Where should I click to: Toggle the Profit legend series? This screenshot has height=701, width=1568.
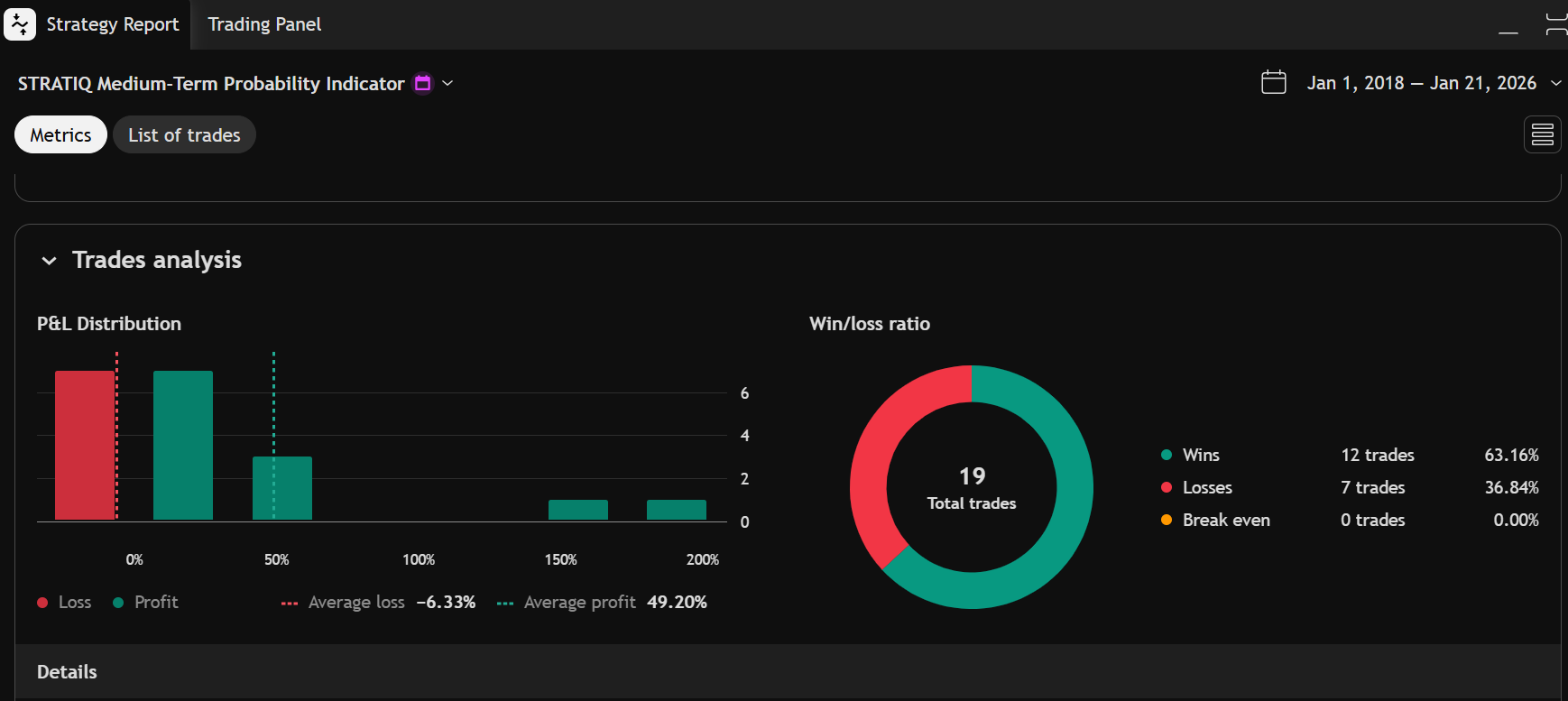coord(145,602)
